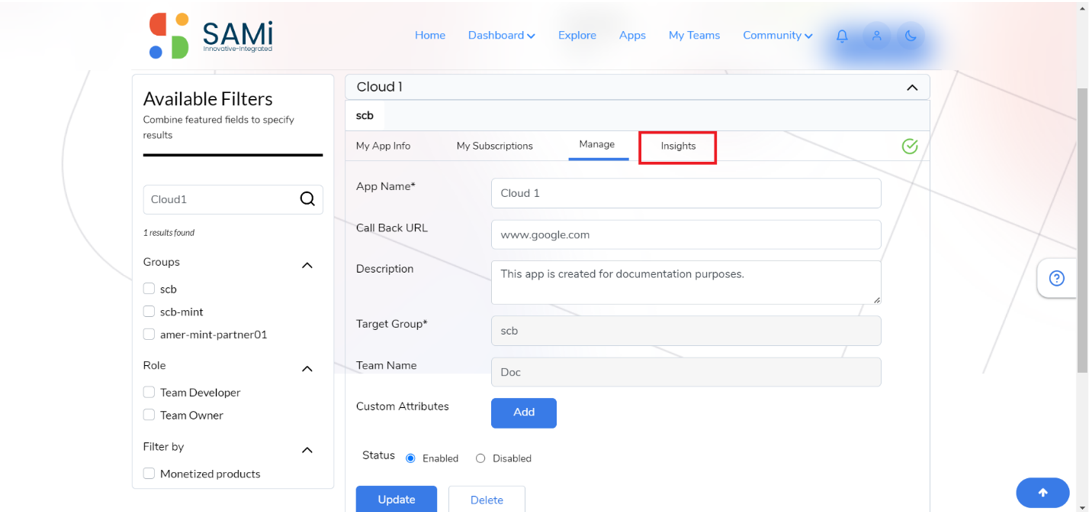The width and height of the screenshot is (1090, 517).
Task: Open the help question mark icon
Action: tap(1057, 279)
